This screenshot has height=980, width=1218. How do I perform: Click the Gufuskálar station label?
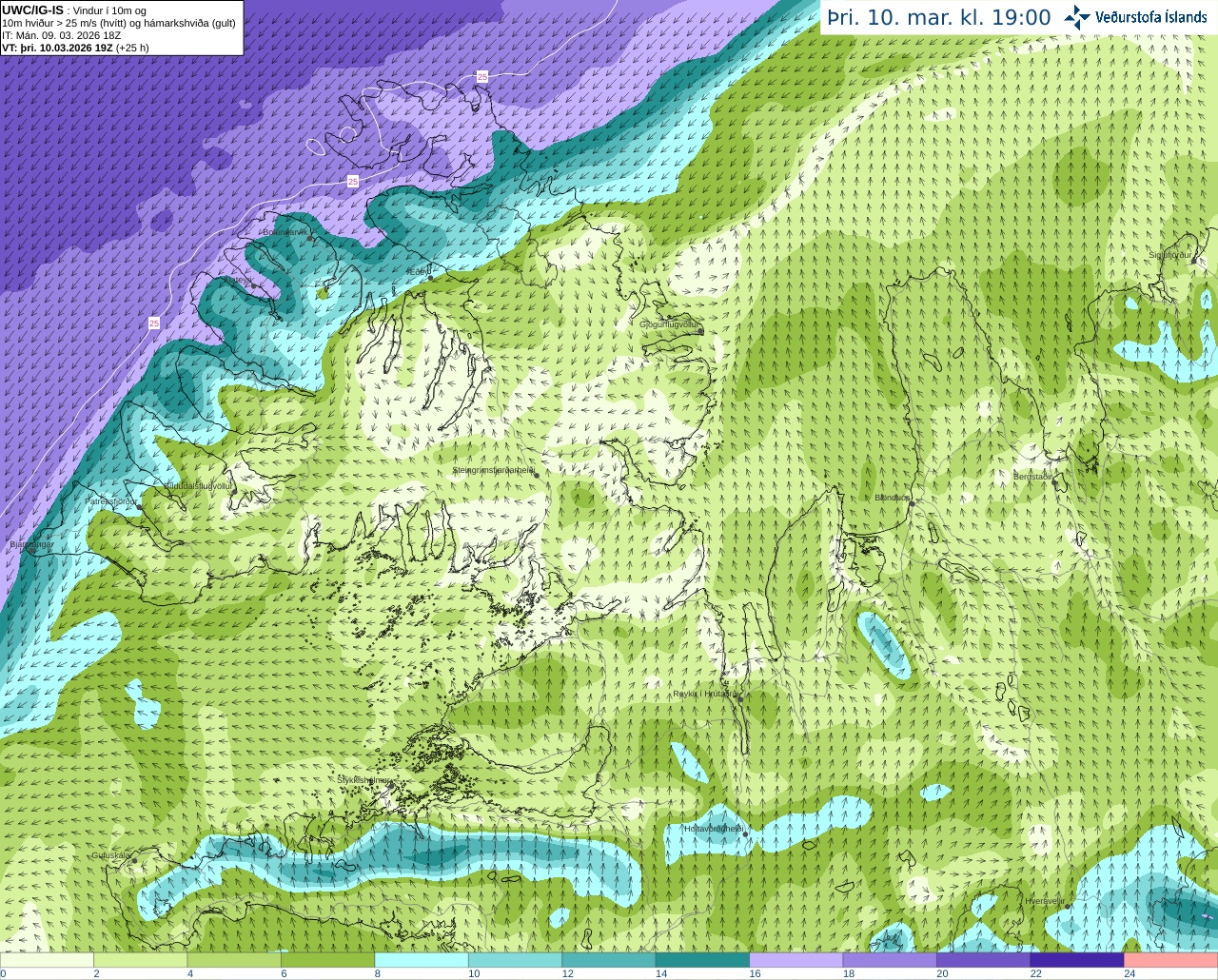point(110,854)
